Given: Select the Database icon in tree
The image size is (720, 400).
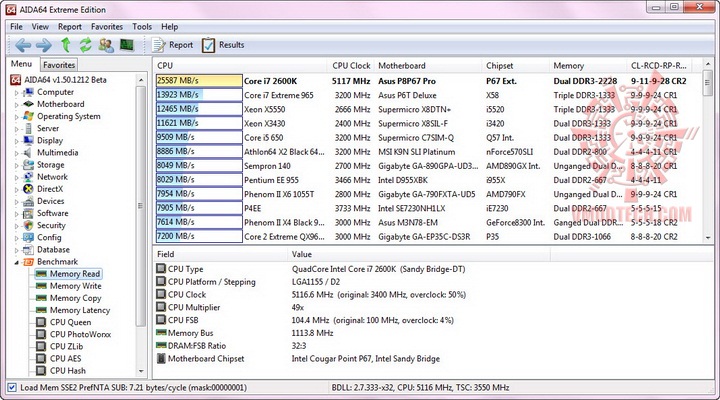Looking at the screenshot, I should (x=28, y=250).
